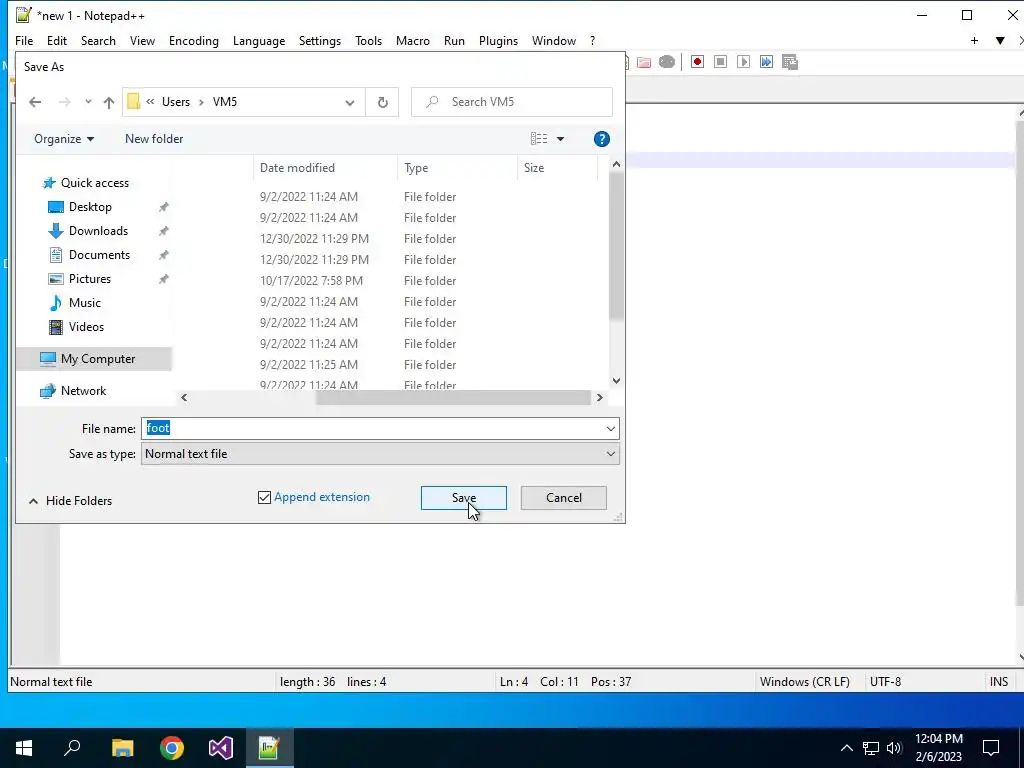
Task: Click the gray monitoring toolbar icon
Action: [x=667, y=62]
